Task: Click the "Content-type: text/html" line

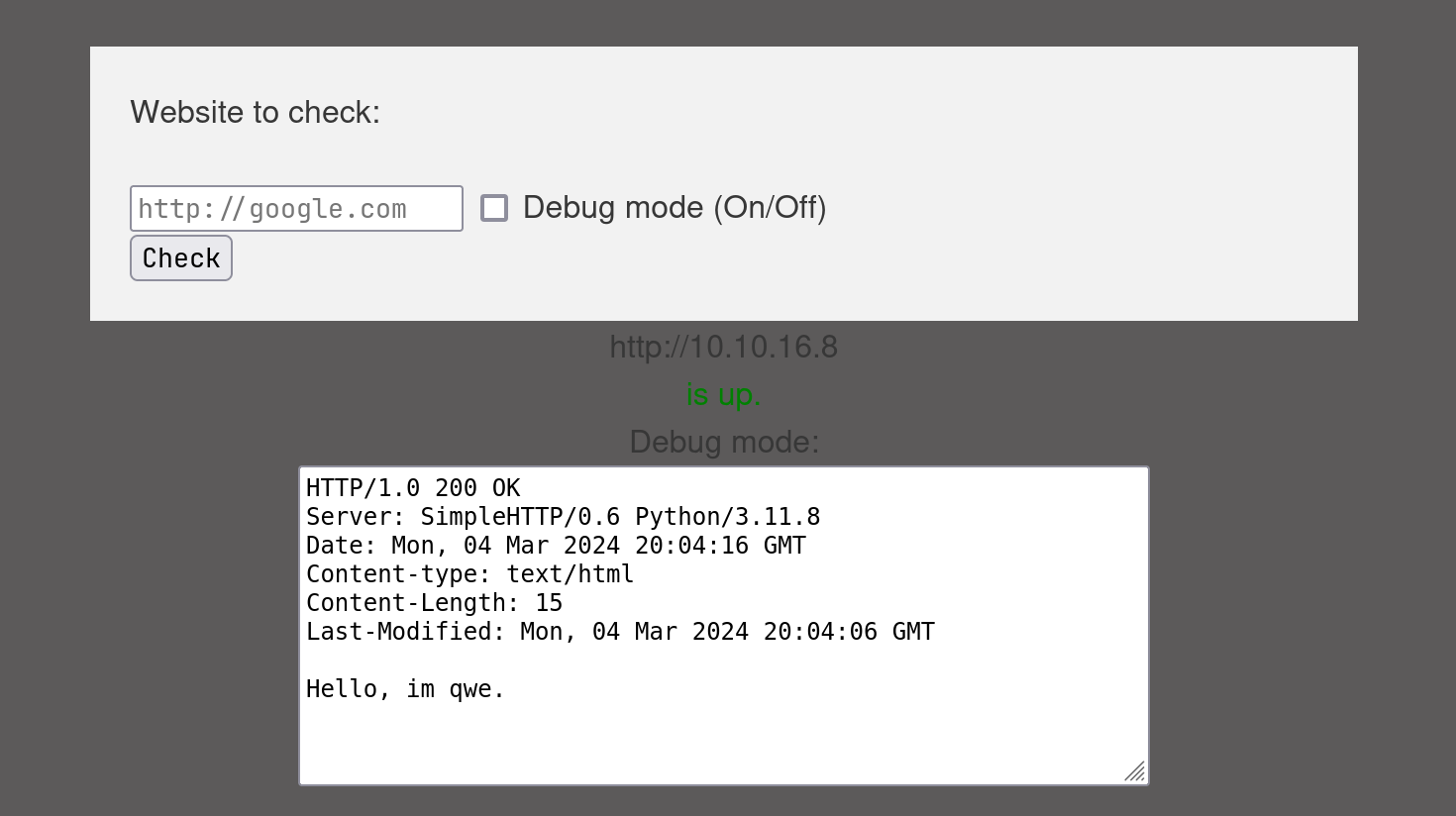Action: coord(469,574)
